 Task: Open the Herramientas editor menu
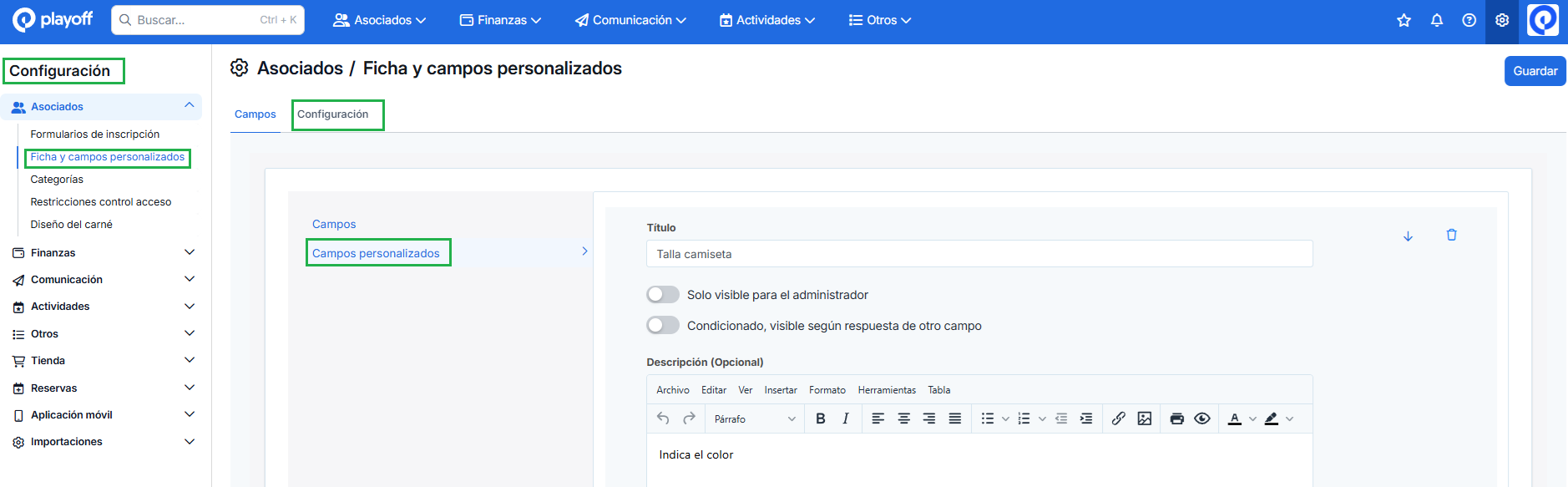[887, 390]
